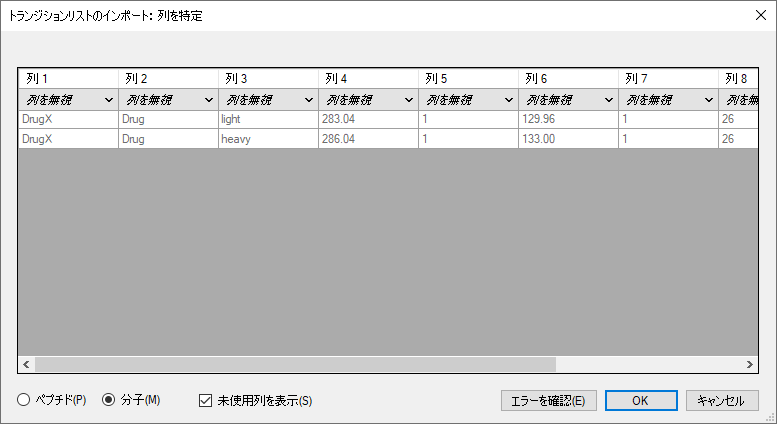Click the 列 4 column header
This screenshot has height=424, width=777.
point(368,79)
